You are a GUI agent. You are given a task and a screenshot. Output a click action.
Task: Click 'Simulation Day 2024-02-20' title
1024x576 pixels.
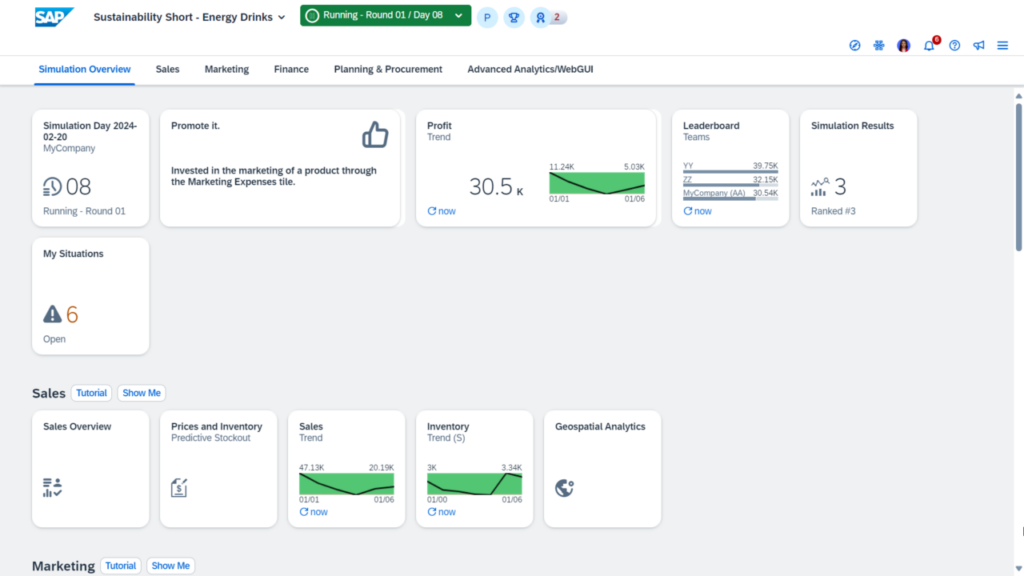click(90, 131)
